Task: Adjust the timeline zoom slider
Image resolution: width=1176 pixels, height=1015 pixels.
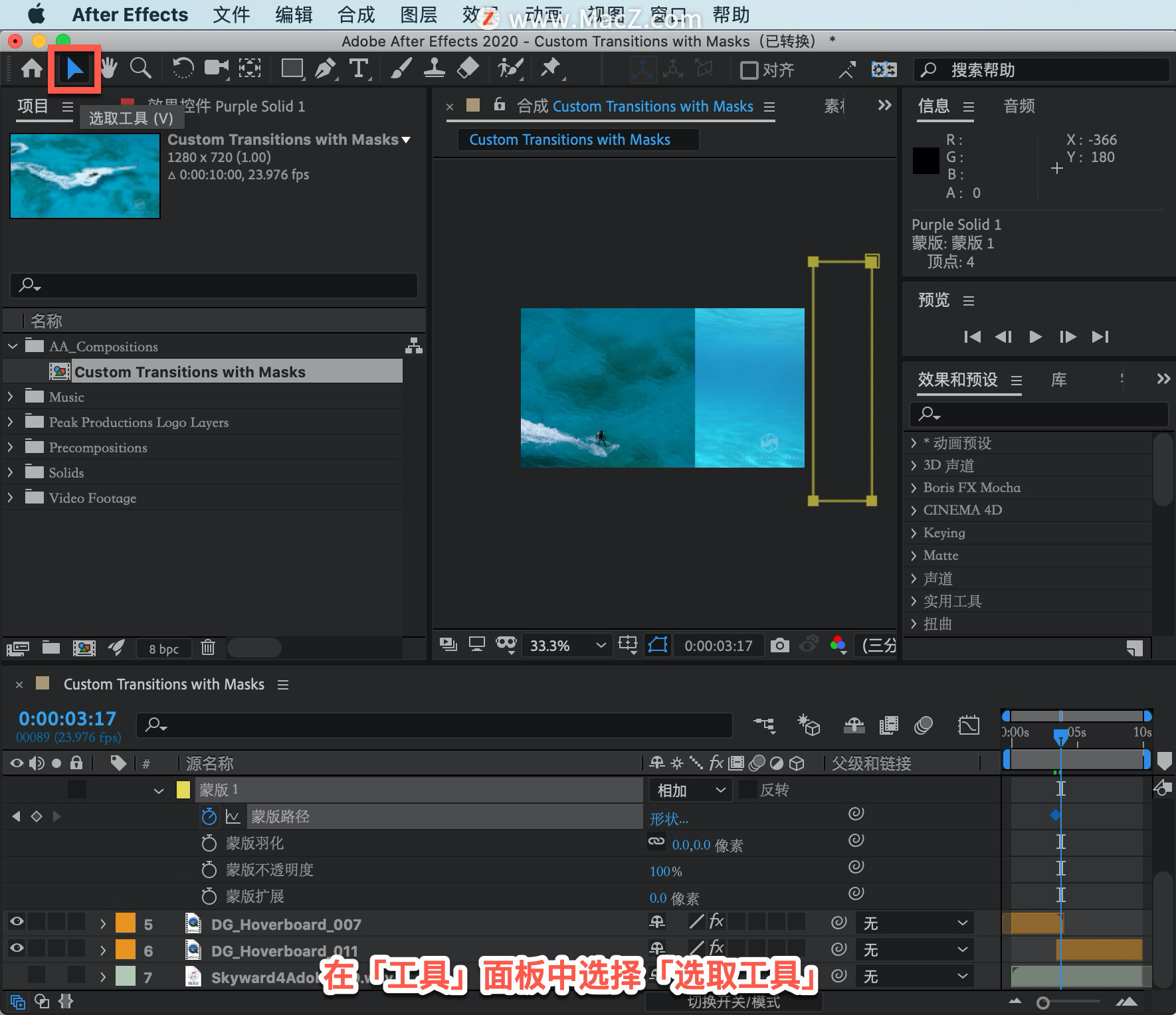Action: (1043, 1002)
